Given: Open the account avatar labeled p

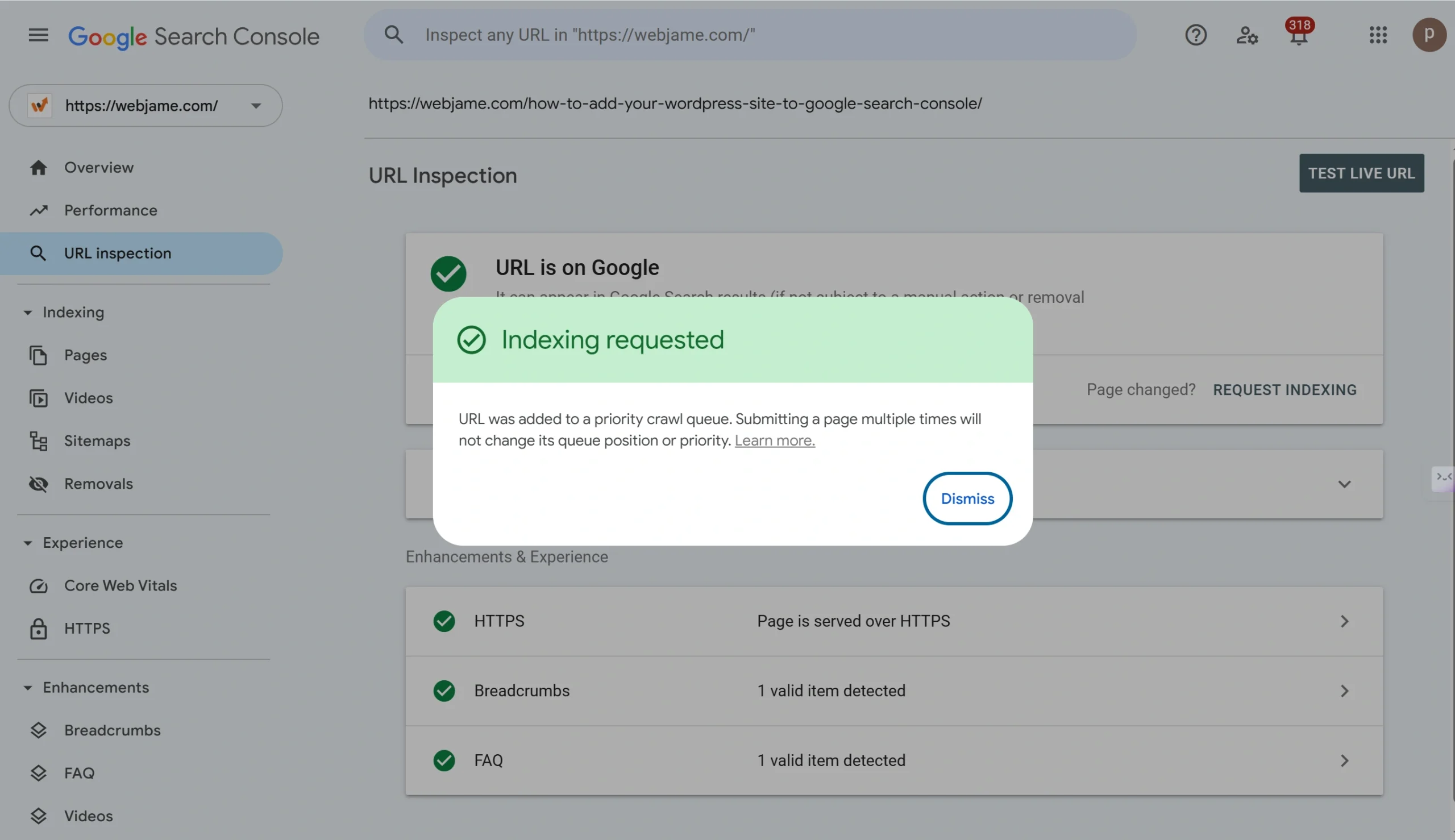Looking at the screenshot, I should [x=1428, y=35].
